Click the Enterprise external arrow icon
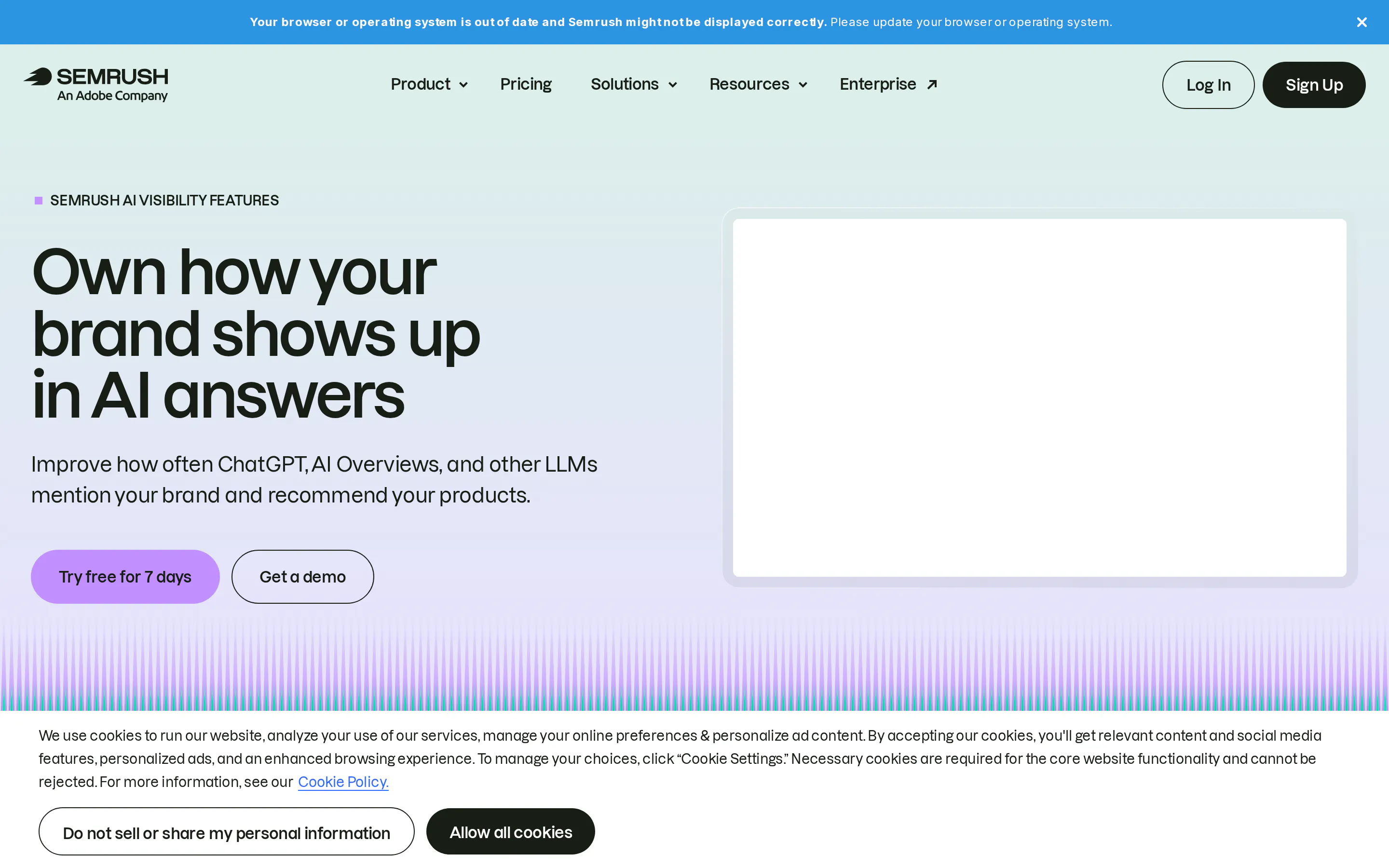 [x=932, y=84]
